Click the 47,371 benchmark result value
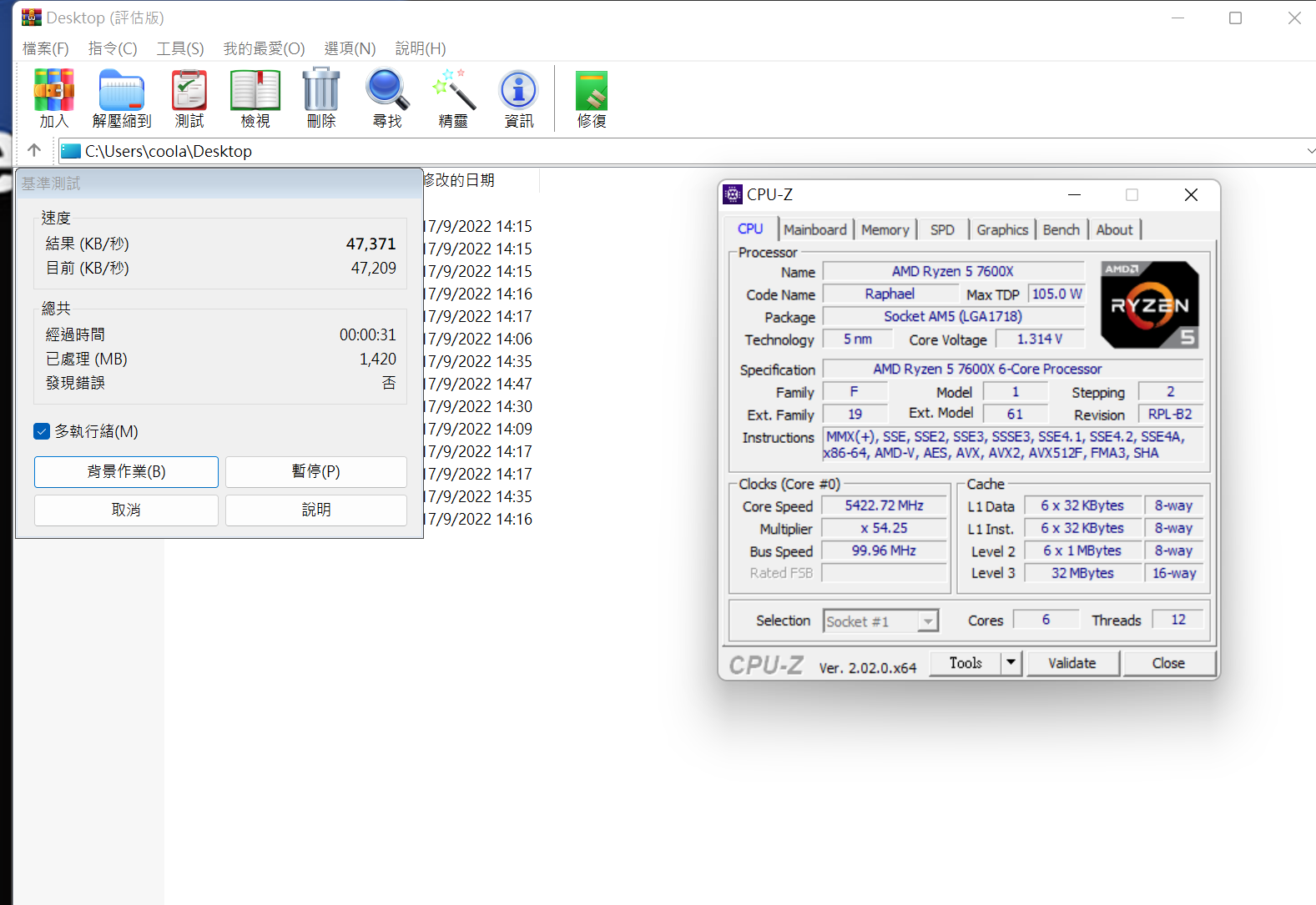 (x=371, y=244)
